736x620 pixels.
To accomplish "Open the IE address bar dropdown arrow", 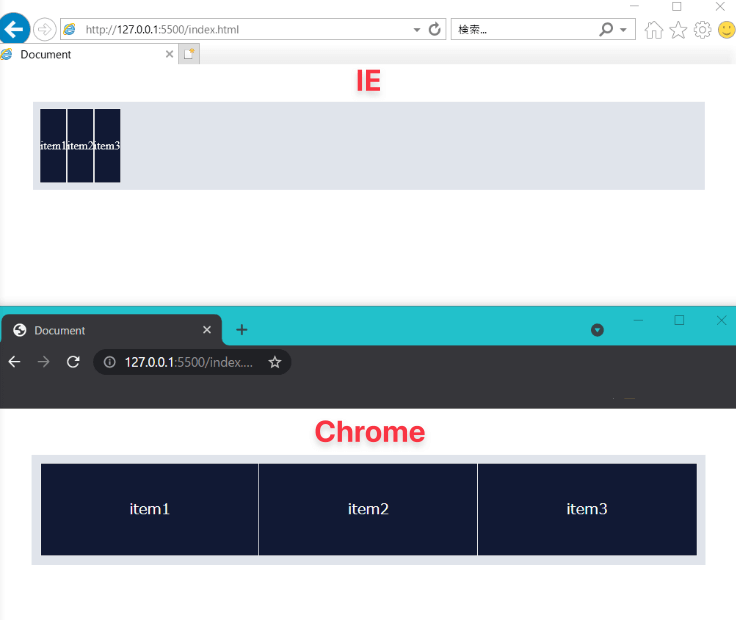I will [416, 30].
